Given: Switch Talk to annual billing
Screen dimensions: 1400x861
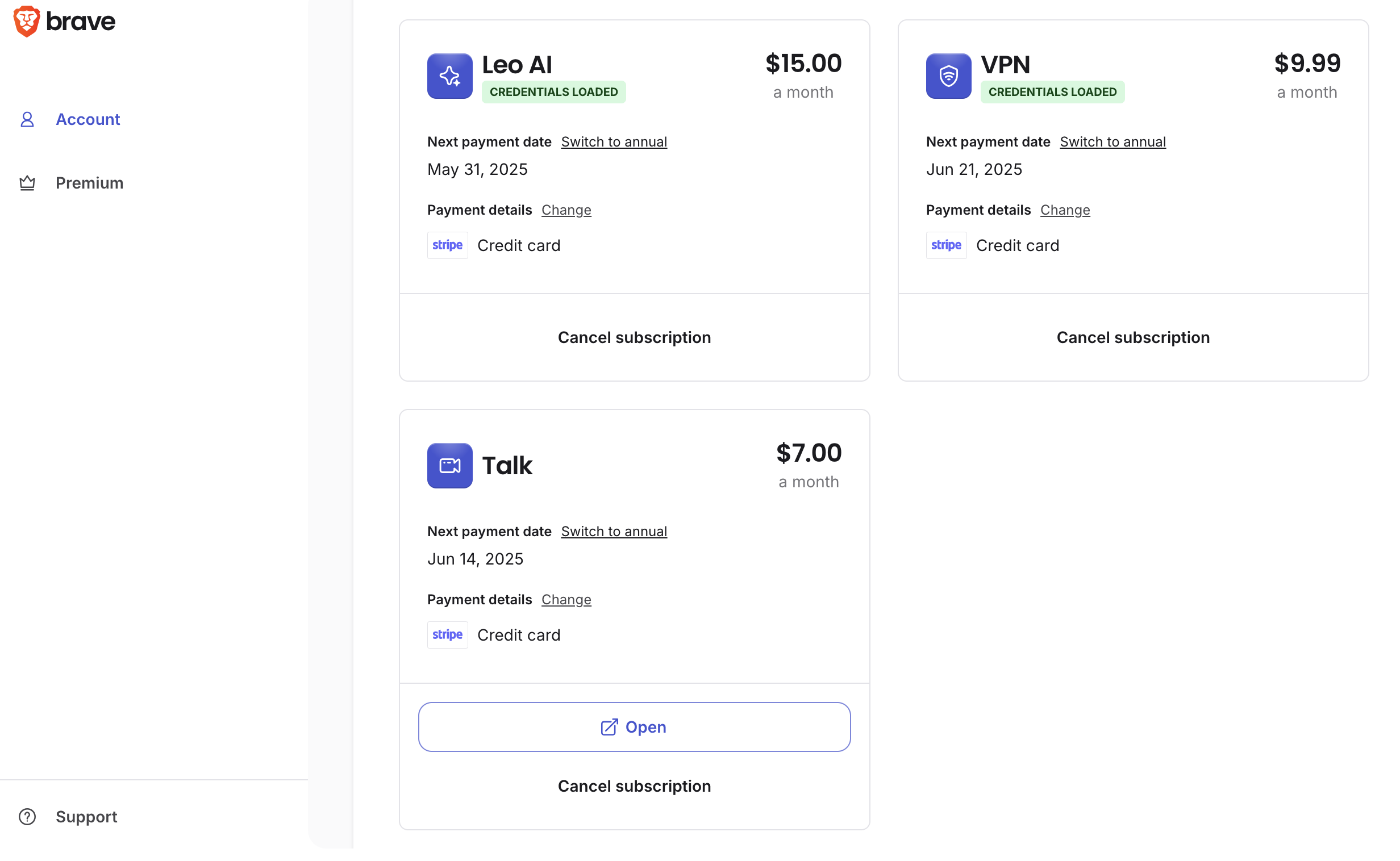Looking at the screenshot, I should (614, 531).
